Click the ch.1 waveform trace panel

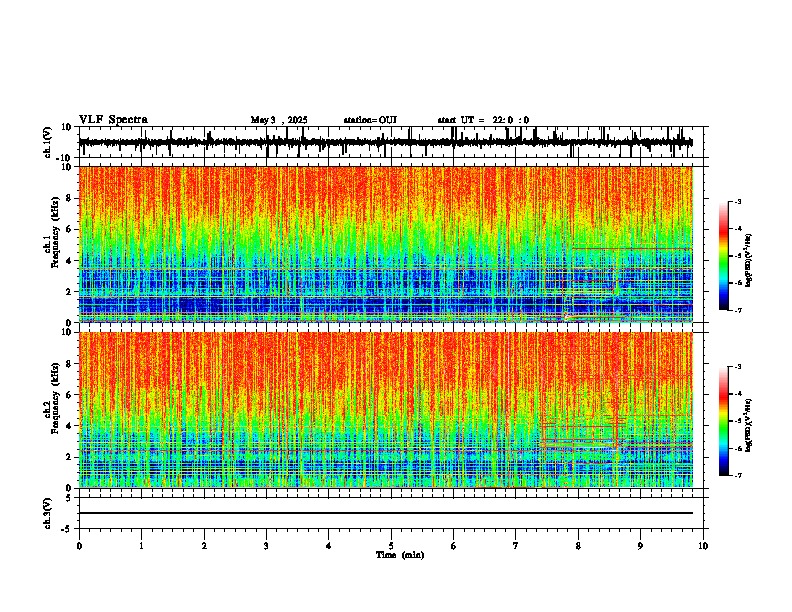pos(391,142)
